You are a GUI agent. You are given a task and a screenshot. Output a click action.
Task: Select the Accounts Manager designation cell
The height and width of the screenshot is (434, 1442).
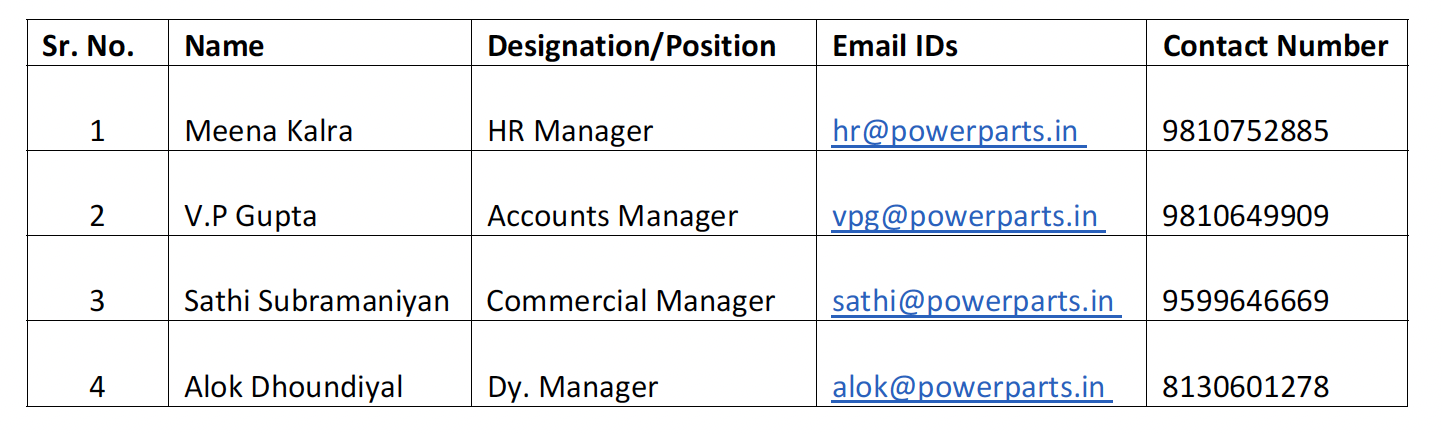(613, 216)
